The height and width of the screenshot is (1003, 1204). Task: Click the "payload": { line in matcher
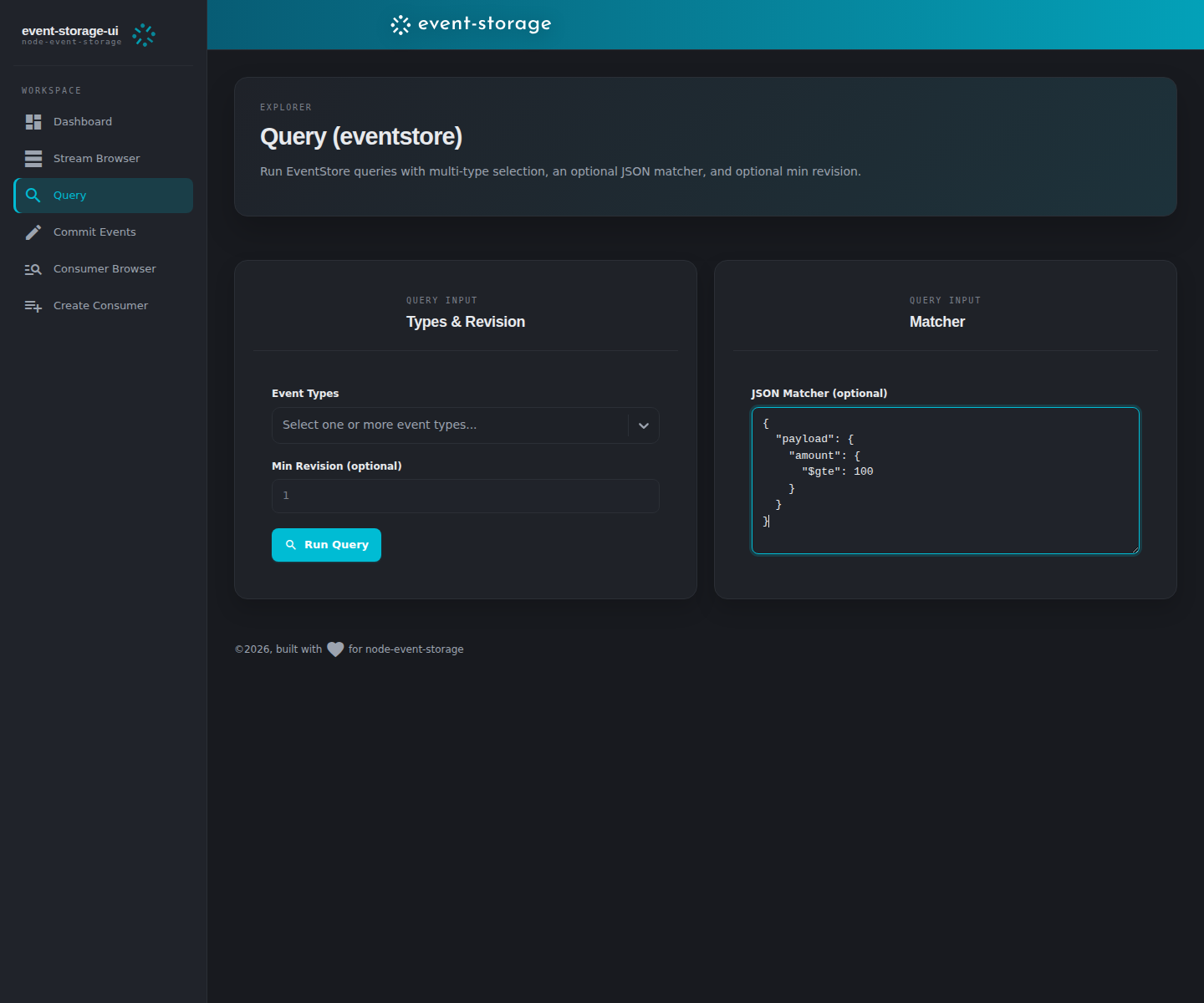[814, 440]
